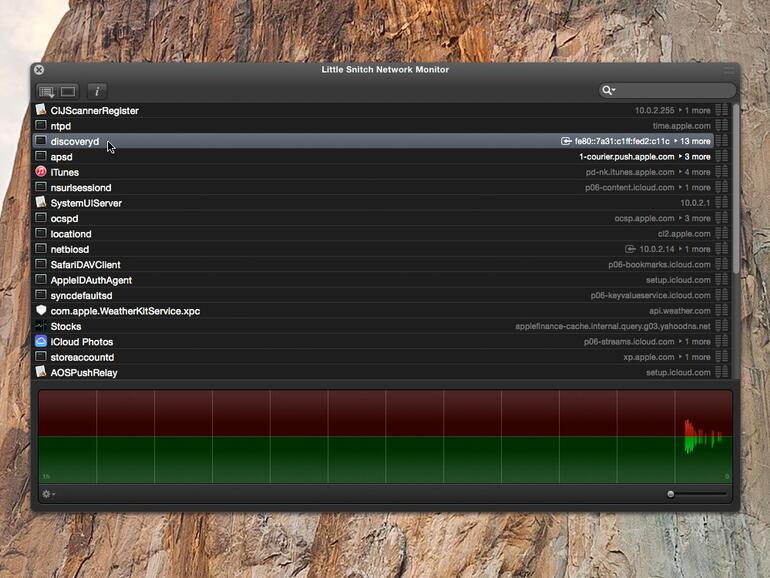The image size is (770, 578).
Task: Close the Little Snitch Network Monitor window
Action: click(x=39, y=70)
